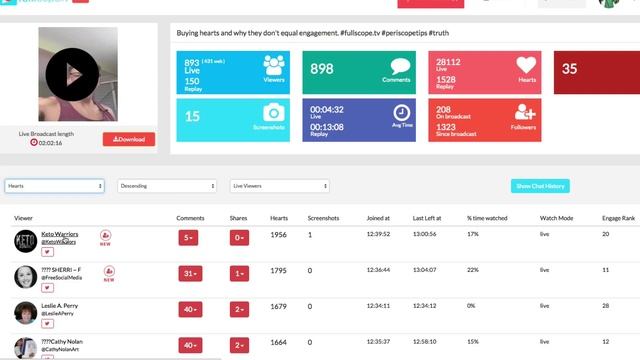The width and height of the screenshot is (640, 360).
Task: Click the Hearts column header
Action: click(x=279, y=218)
